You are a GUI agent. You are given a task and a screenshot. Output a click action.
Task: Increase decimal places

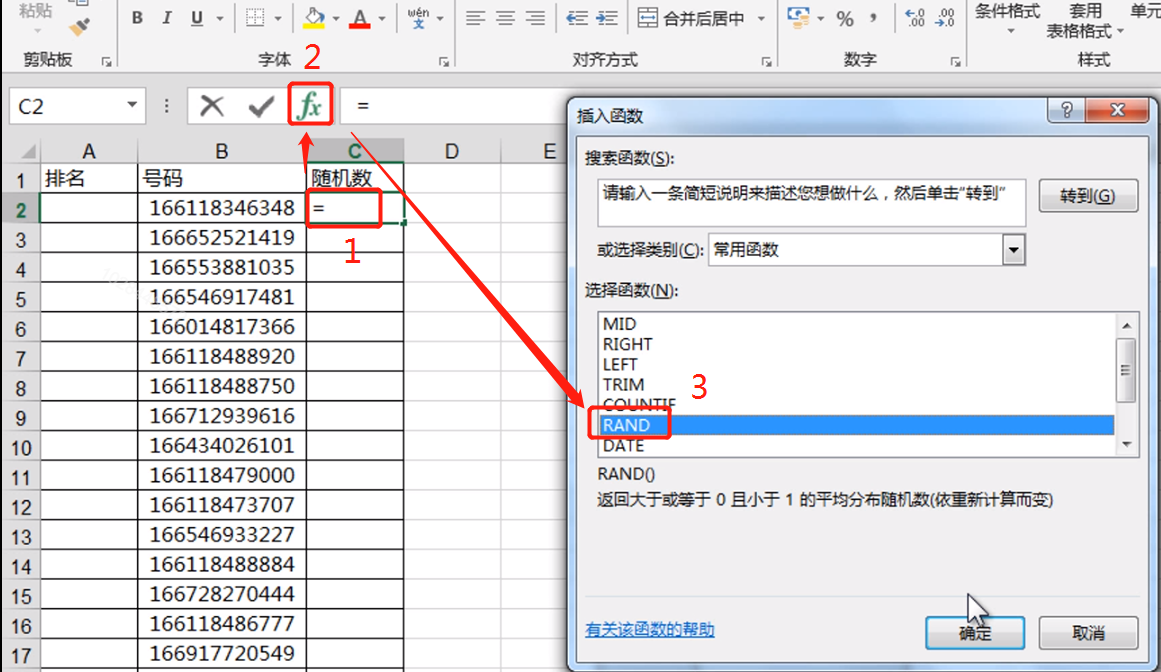click(915, 18)
